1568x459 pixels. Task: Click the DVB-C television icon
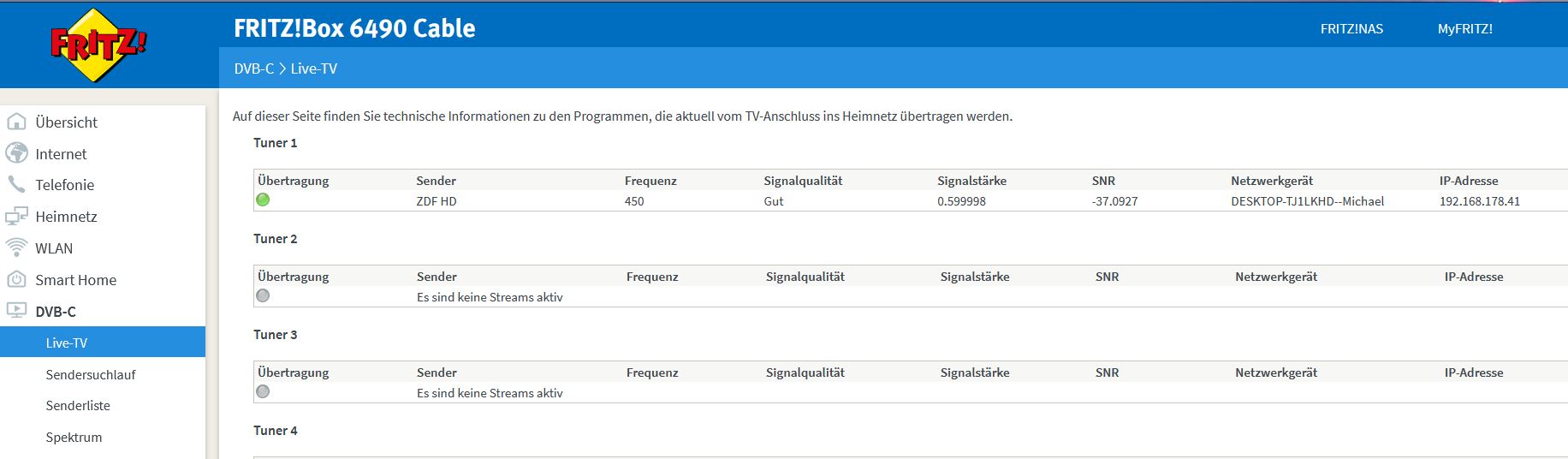(x=16, y=311)
